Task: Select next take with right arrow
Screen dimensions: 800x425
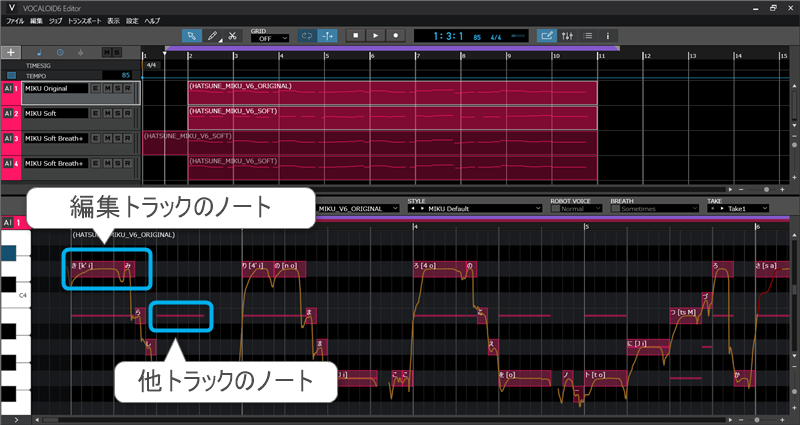Action: [x=721, y=209]
